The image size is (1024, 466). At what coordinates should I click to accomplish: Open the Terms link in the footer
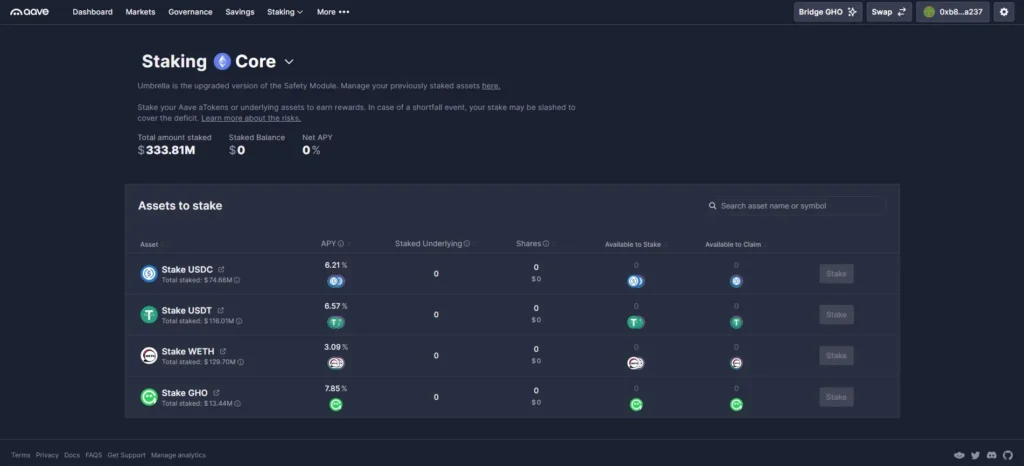point(21,455)
